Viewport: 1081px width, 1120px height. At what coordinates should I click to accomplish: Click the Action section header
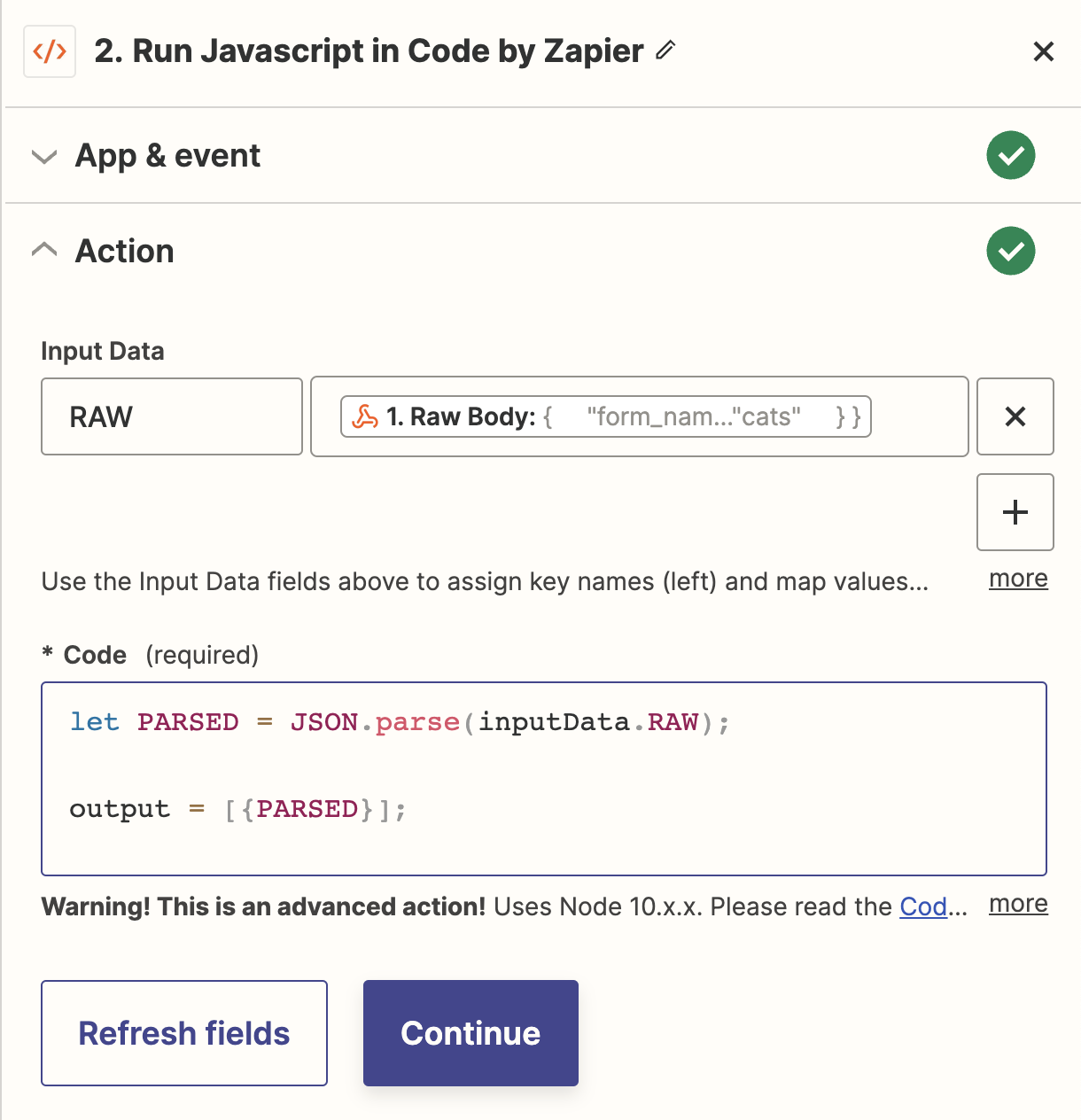pos(125,251)
